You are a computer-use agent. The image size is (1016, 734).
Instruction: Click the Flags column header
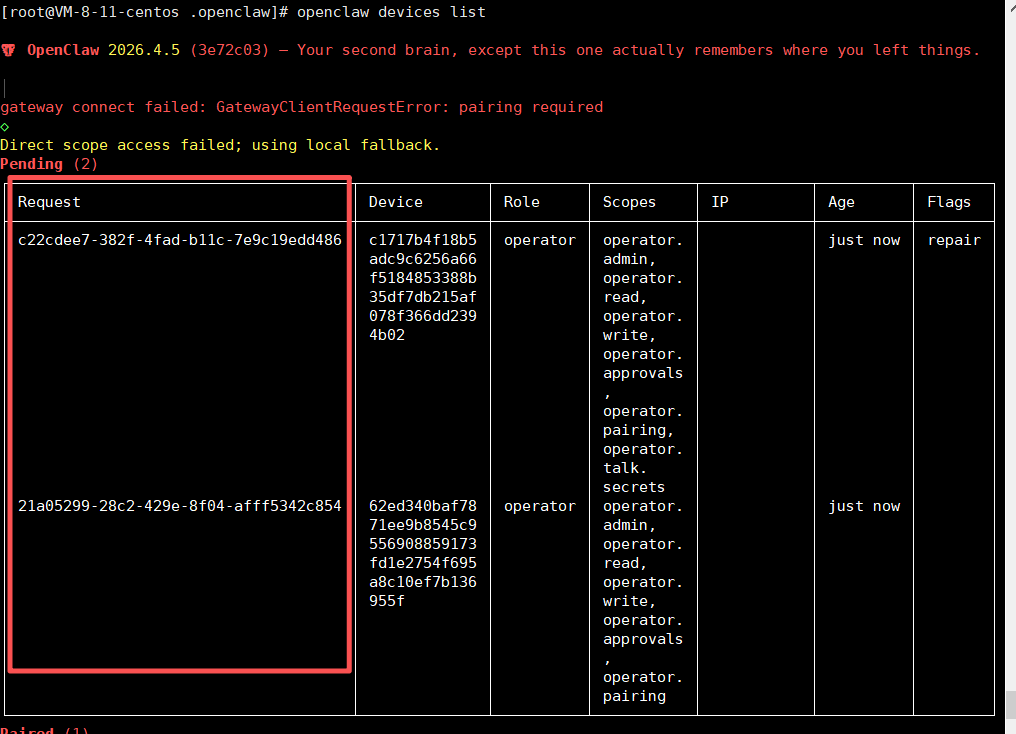tap(948, 202)
